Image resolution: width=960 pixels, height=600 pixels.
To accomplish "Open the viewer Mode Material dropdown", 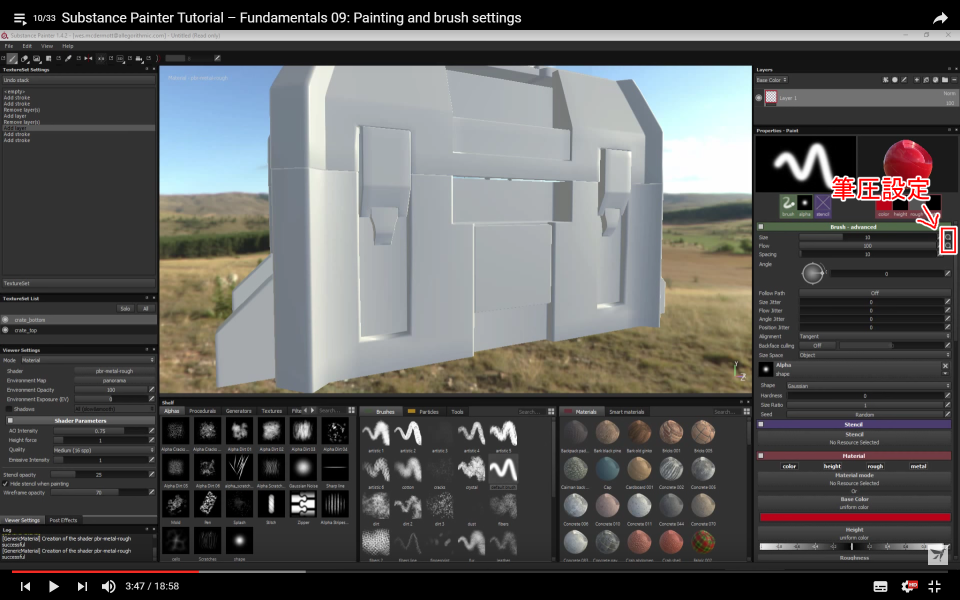I will tap(88, 360).
